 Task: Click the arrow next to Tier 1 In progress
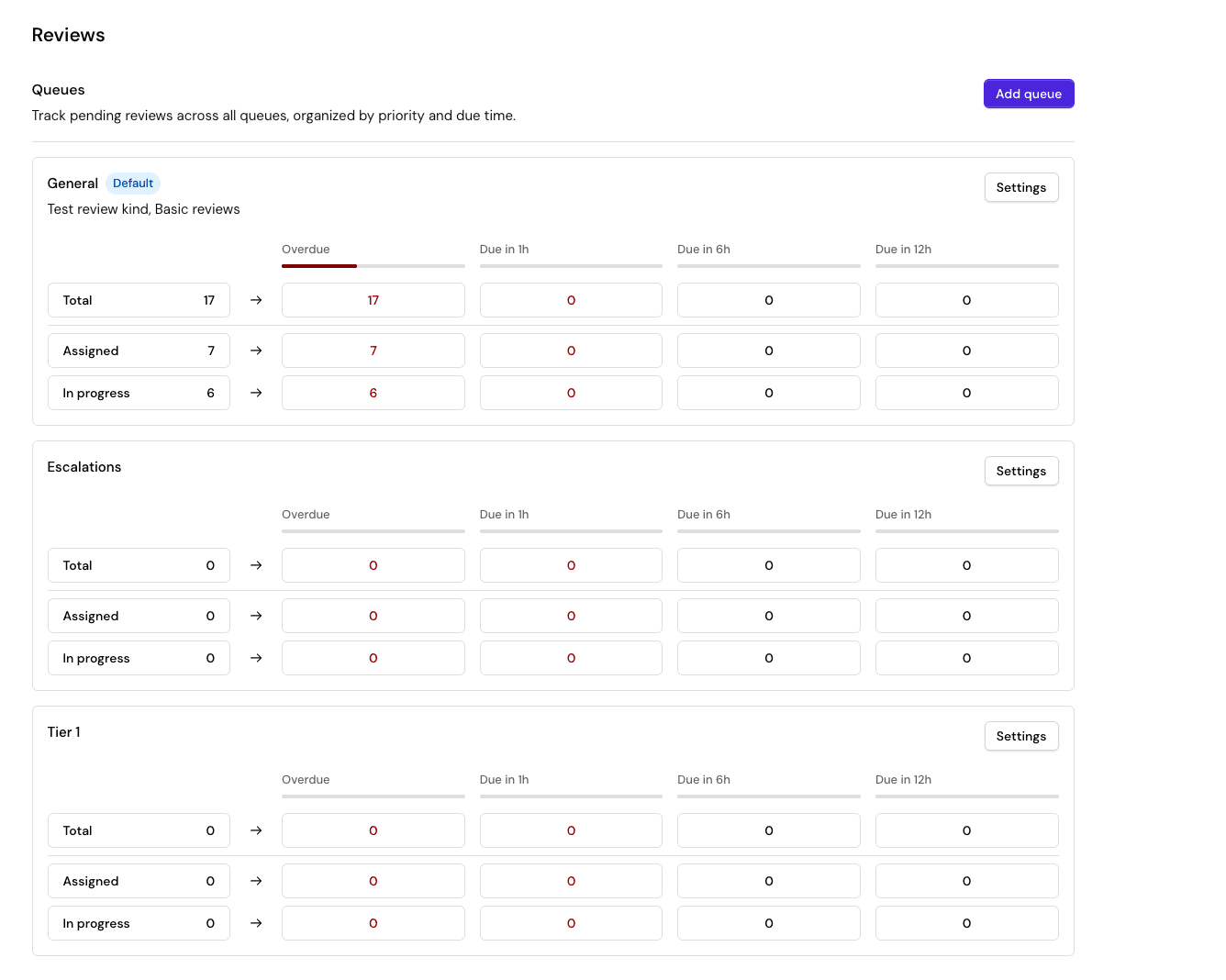[x=256, y=923]
